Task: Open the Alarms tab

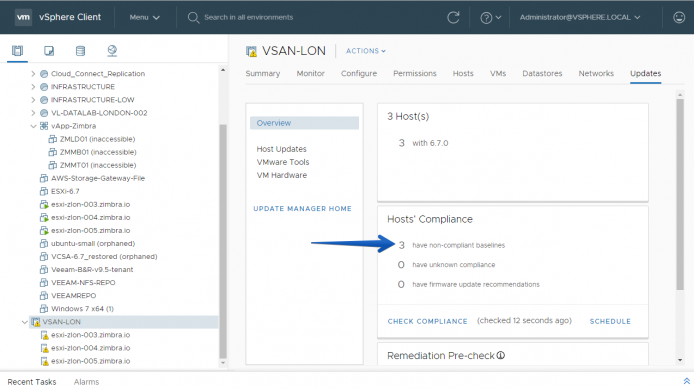Action: coord(86,382)
